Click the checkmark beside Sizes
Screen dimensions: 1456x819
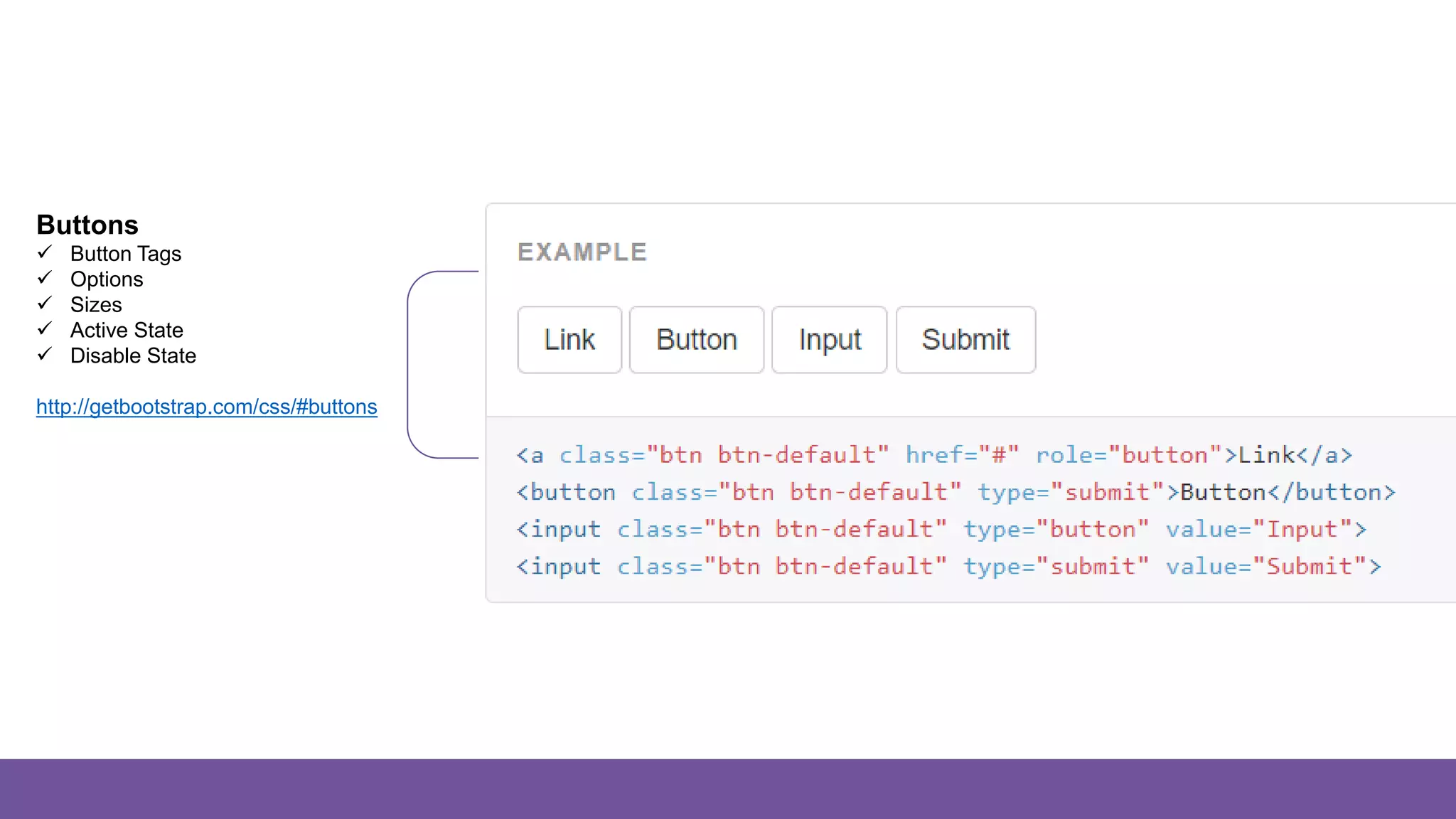[x=45, y=304]
